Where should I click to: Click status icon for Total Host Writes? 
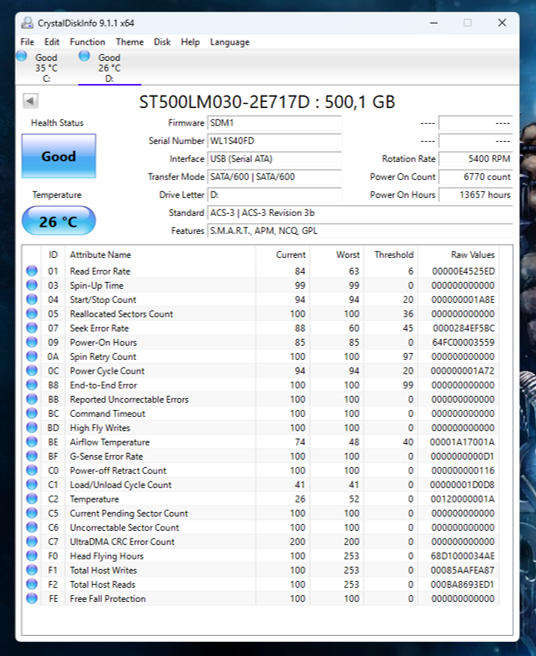click(32, 569)
